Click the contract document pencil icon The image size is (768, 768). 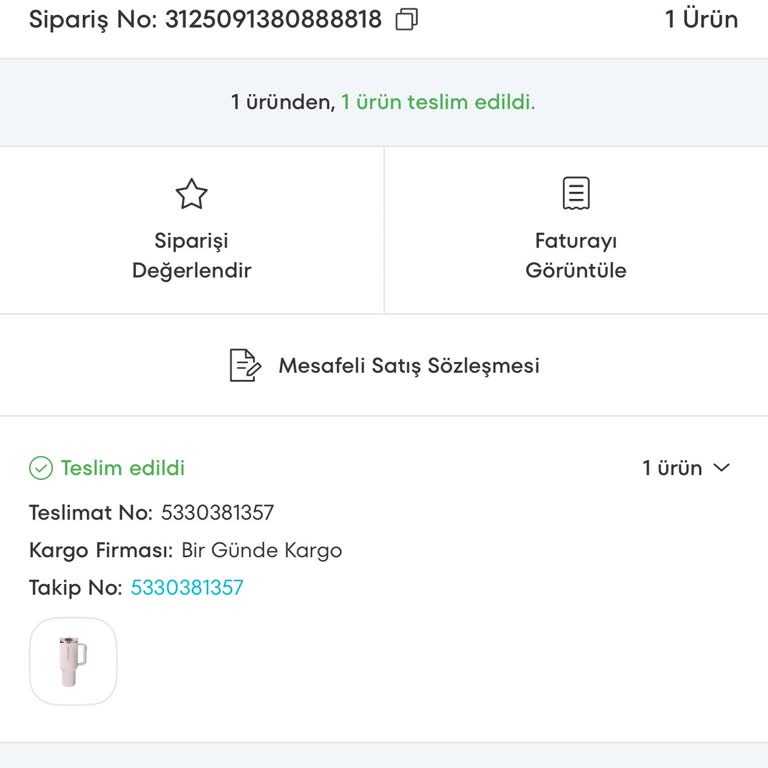pos(245,365)
